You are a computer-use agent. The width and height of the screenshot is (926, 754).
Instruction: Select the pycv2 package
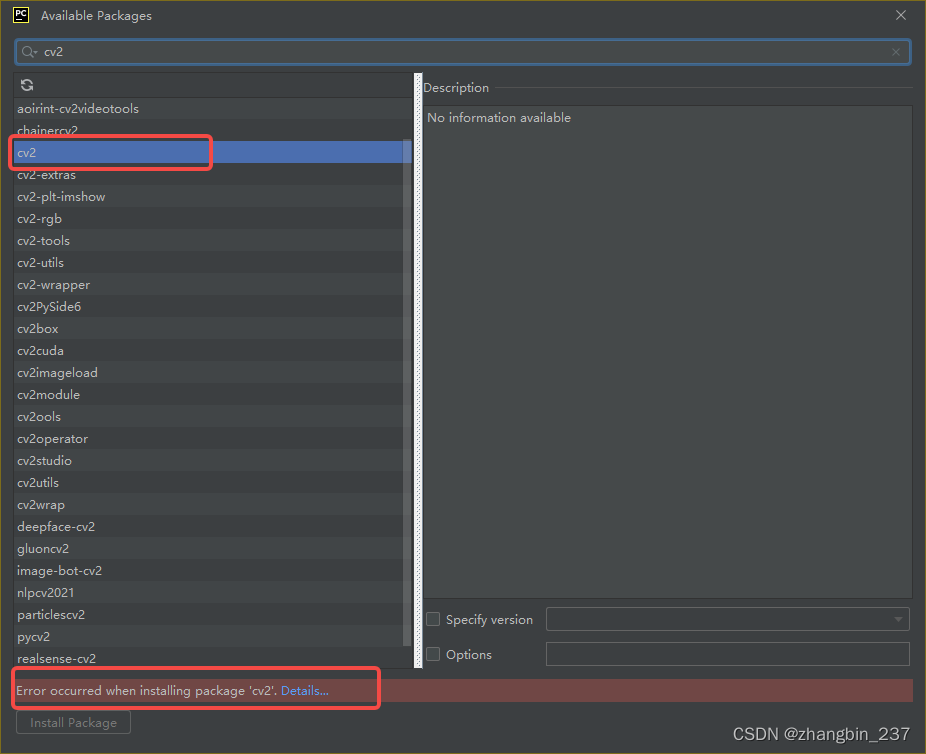(213, 637)
